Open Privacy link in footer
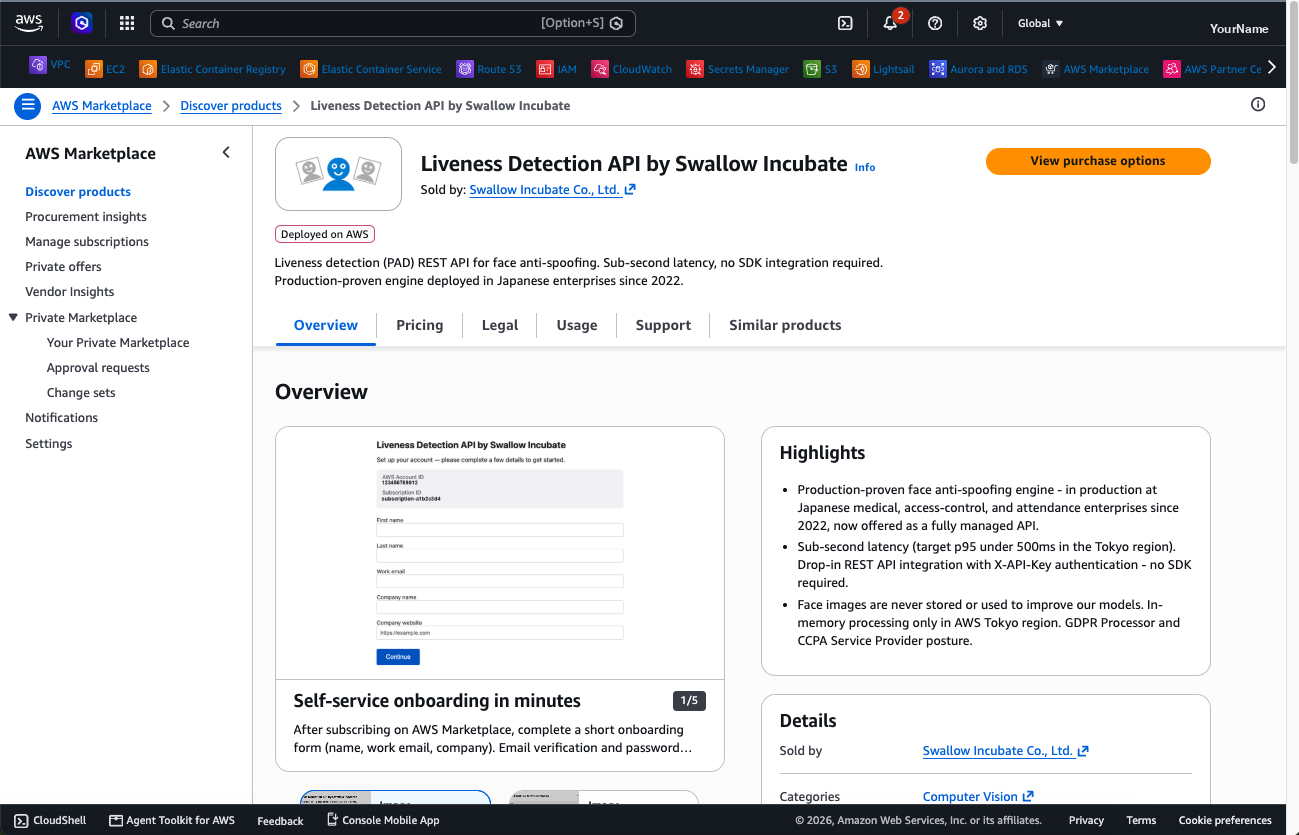Image resolution: width=1299 pixels, height=835 pixels. (1086, 820)
